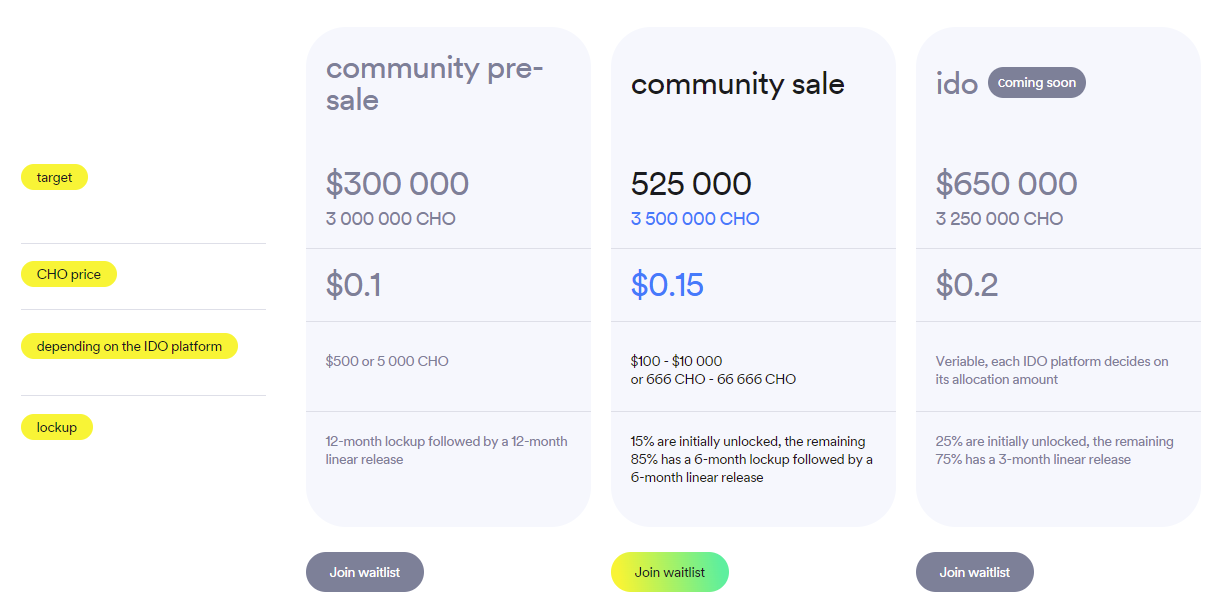Click Join waitlist under community pre-sale
The width and height of the screenshot is (1211, 614).
(365, 572)
